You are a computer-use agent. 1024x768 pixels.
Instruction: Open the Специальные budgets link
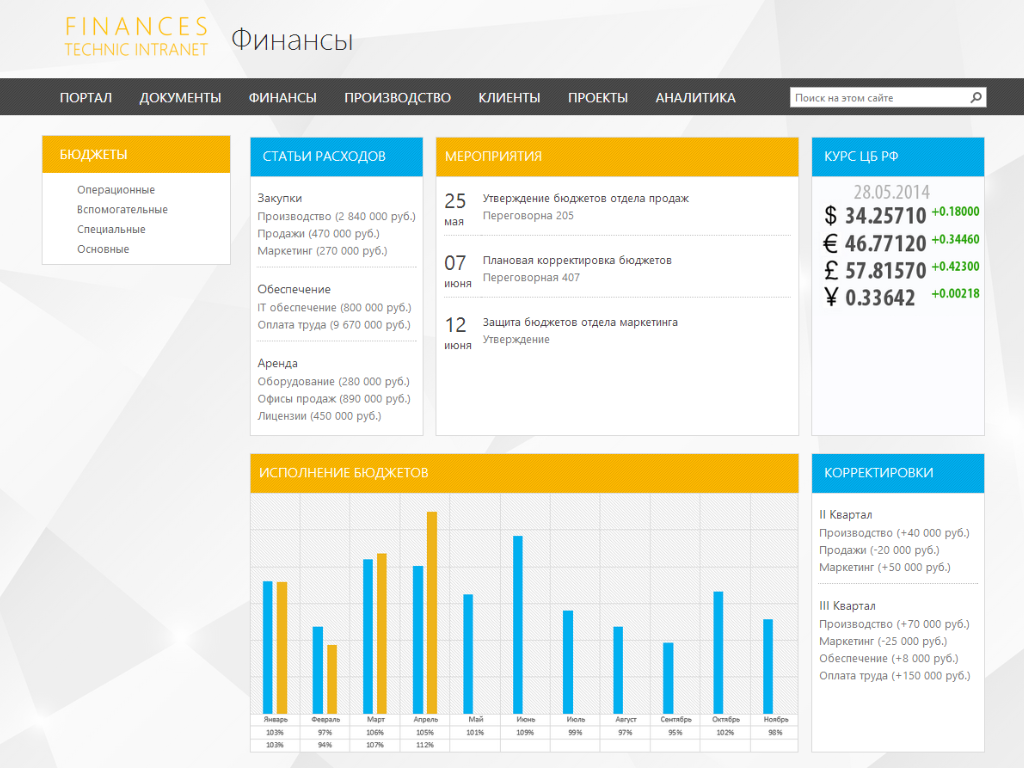[x=111, y=230]
